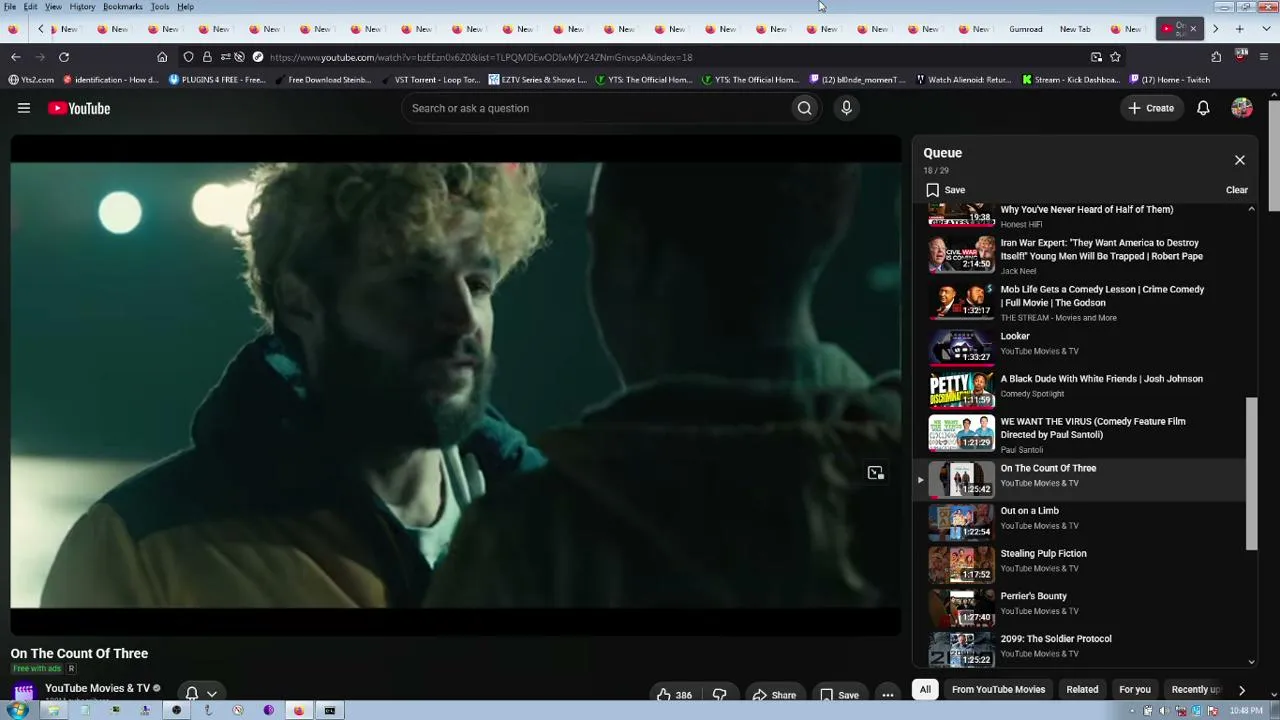1280x720 pixels.
Task: Reload the page in Firefox
Action: (x=64, y=57)
